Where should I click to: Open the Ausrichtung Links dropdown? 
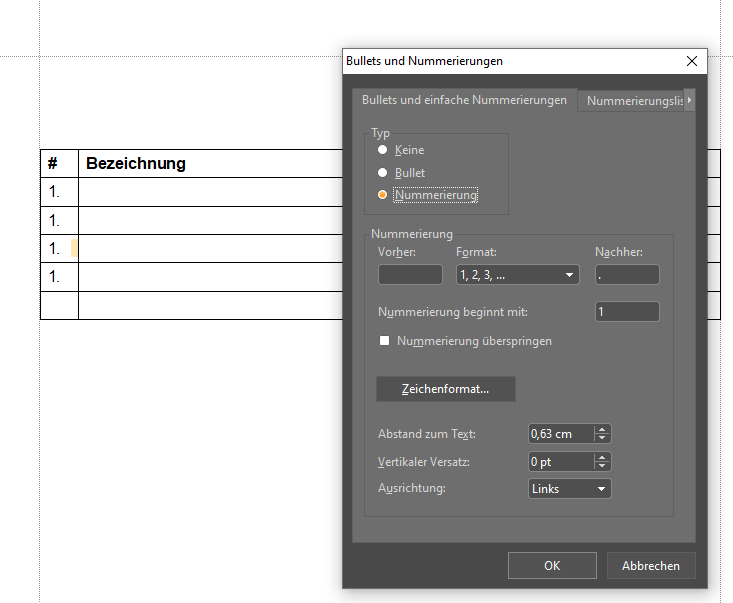pos(569,488)
